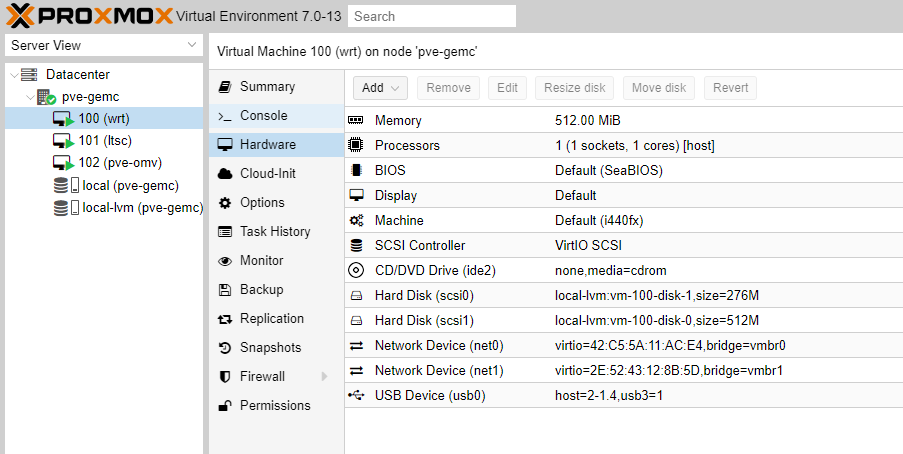Click the USB Device icon
Image resolution: width=903 pixels, height=454 pixels.
(356, 395)
